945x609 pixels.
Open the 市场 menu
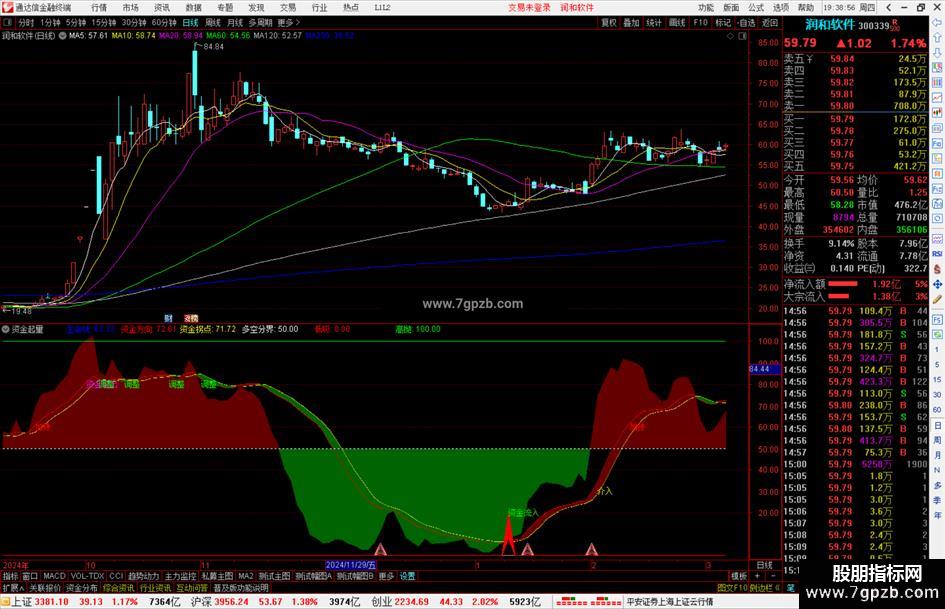coord(130,8)
